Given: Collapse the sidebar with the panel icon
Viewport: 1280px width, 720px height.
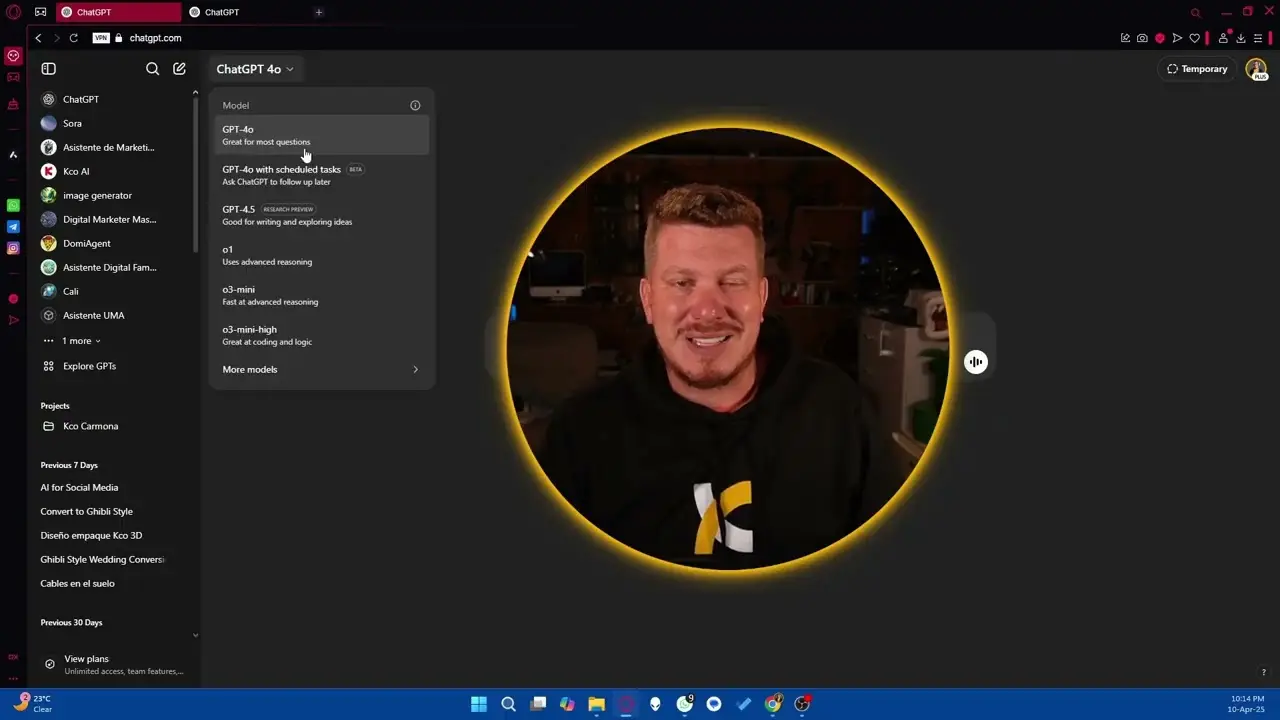Looking at the screenshot, I should click(x=48, y=69).
